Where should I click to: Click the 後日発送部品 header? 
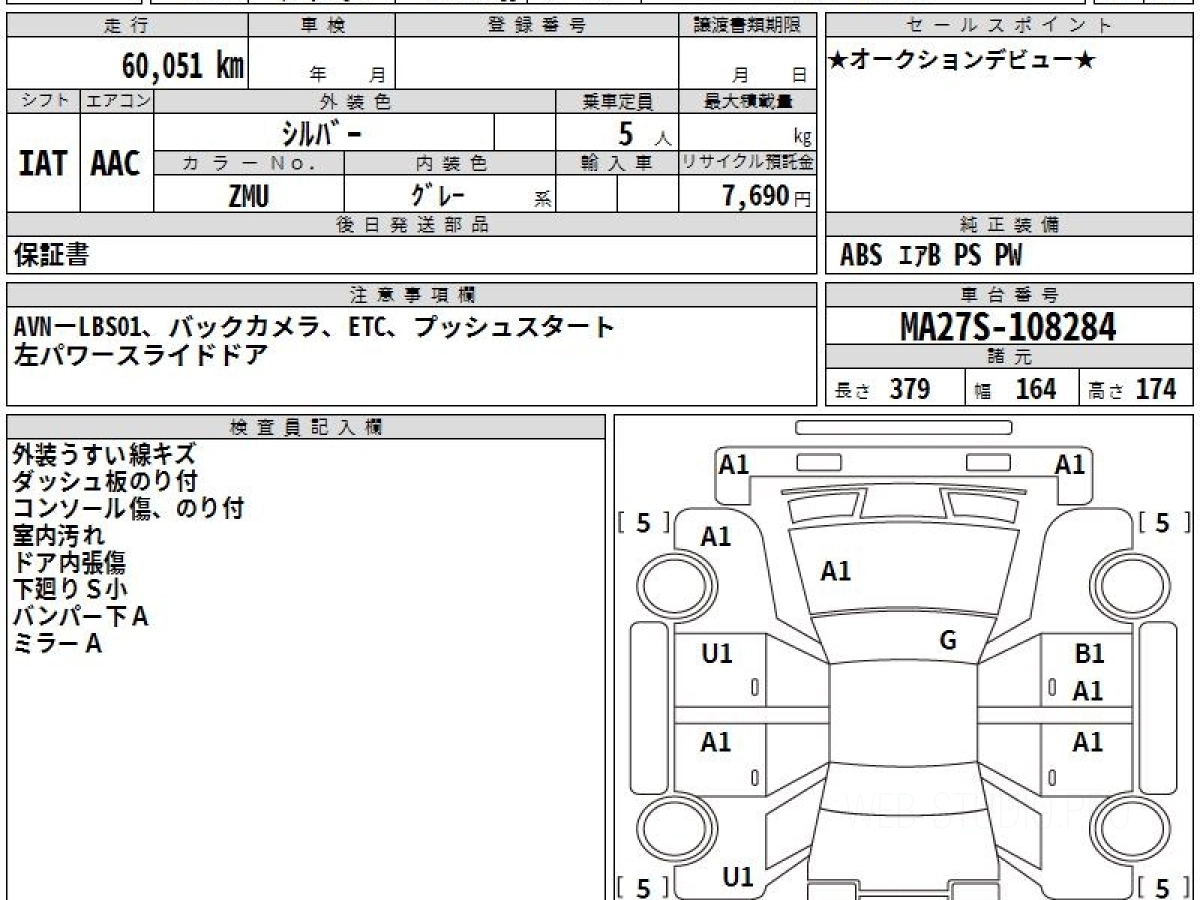click(411, 225)
